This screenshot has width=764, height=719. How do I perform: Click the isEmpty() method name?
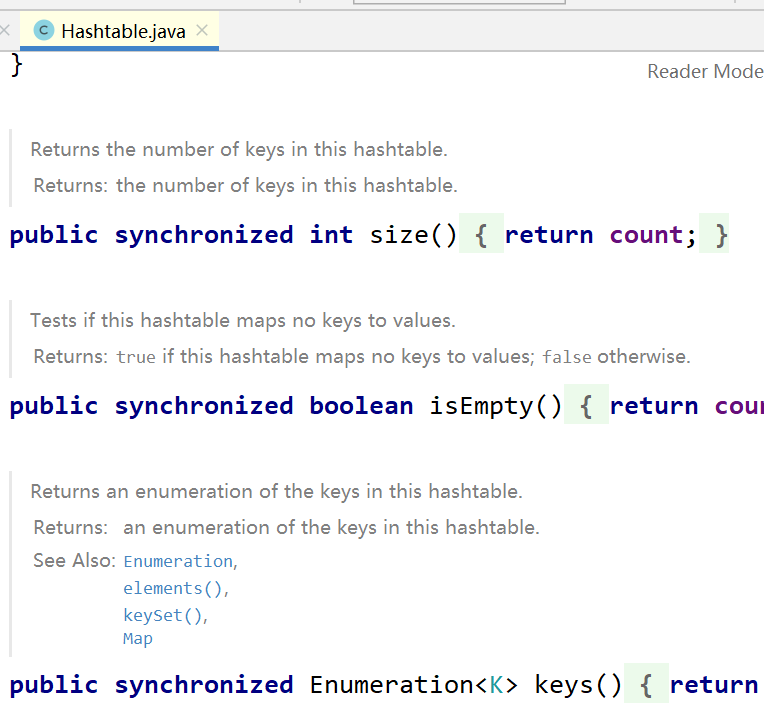point(481,406)
